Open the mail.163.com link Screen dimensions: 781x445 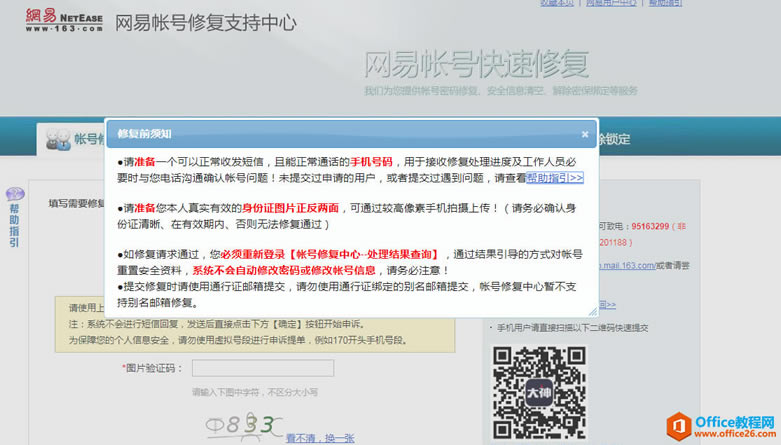click(x=627, y=266)
